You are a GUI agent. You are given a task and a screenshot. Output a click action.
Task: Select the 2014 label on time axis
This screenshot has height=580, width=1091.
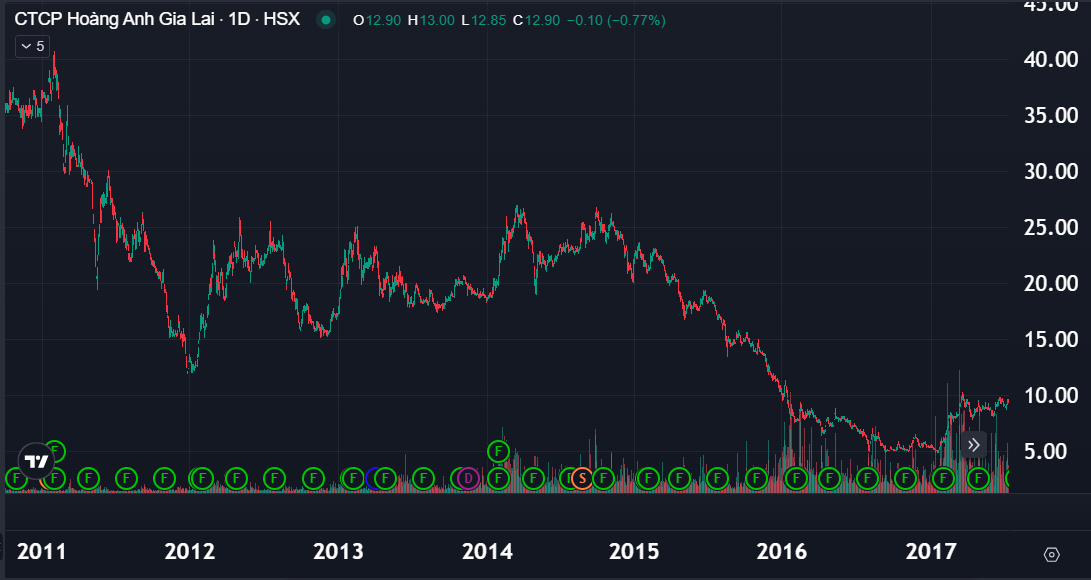tap(488, 551)
